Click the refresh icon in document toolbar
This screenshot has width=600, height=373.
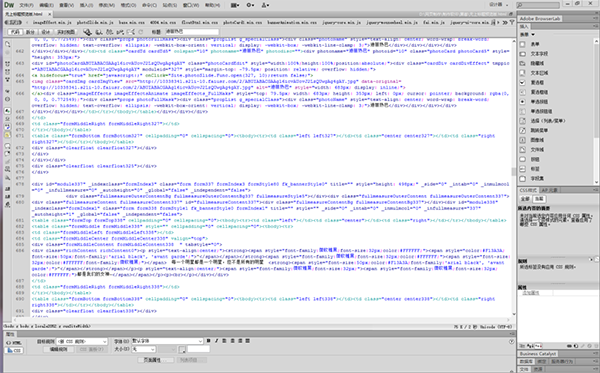coord(141,32)
